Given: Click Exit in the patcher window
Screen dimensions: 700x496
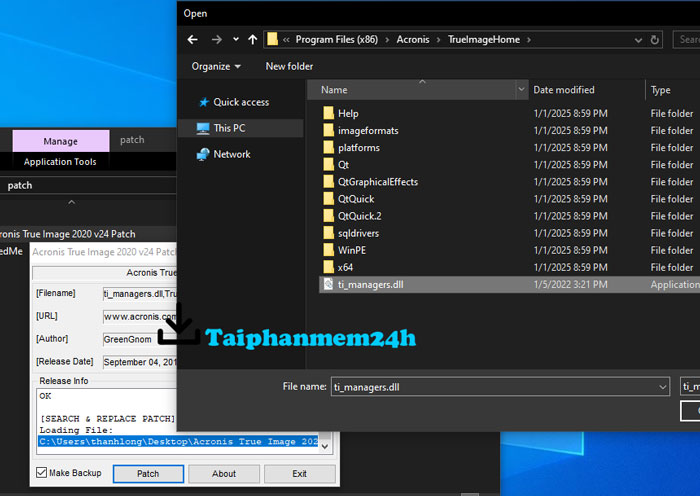Looking at the screenshot, I should 300,474.
